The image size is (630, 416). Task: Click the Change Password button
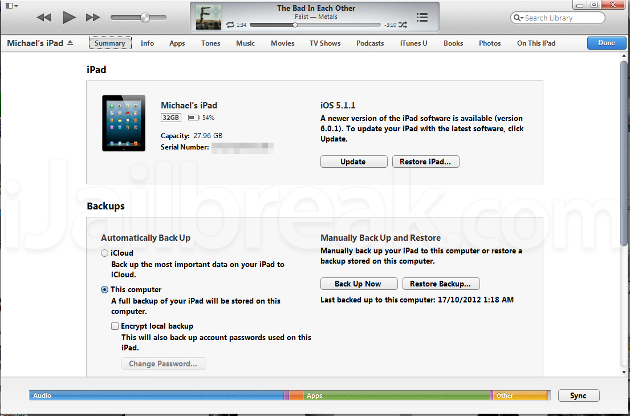[164, 364]
